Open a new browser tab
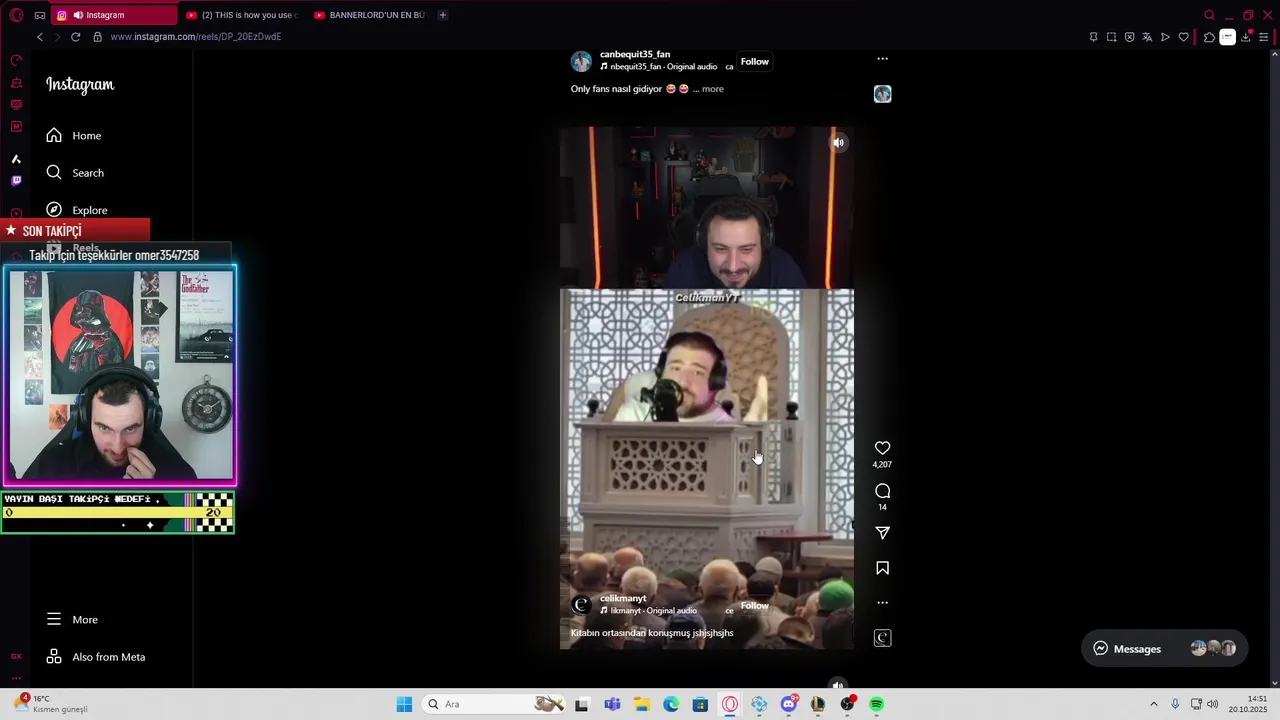The image size is (1280, 720). (x=442, y=15)
